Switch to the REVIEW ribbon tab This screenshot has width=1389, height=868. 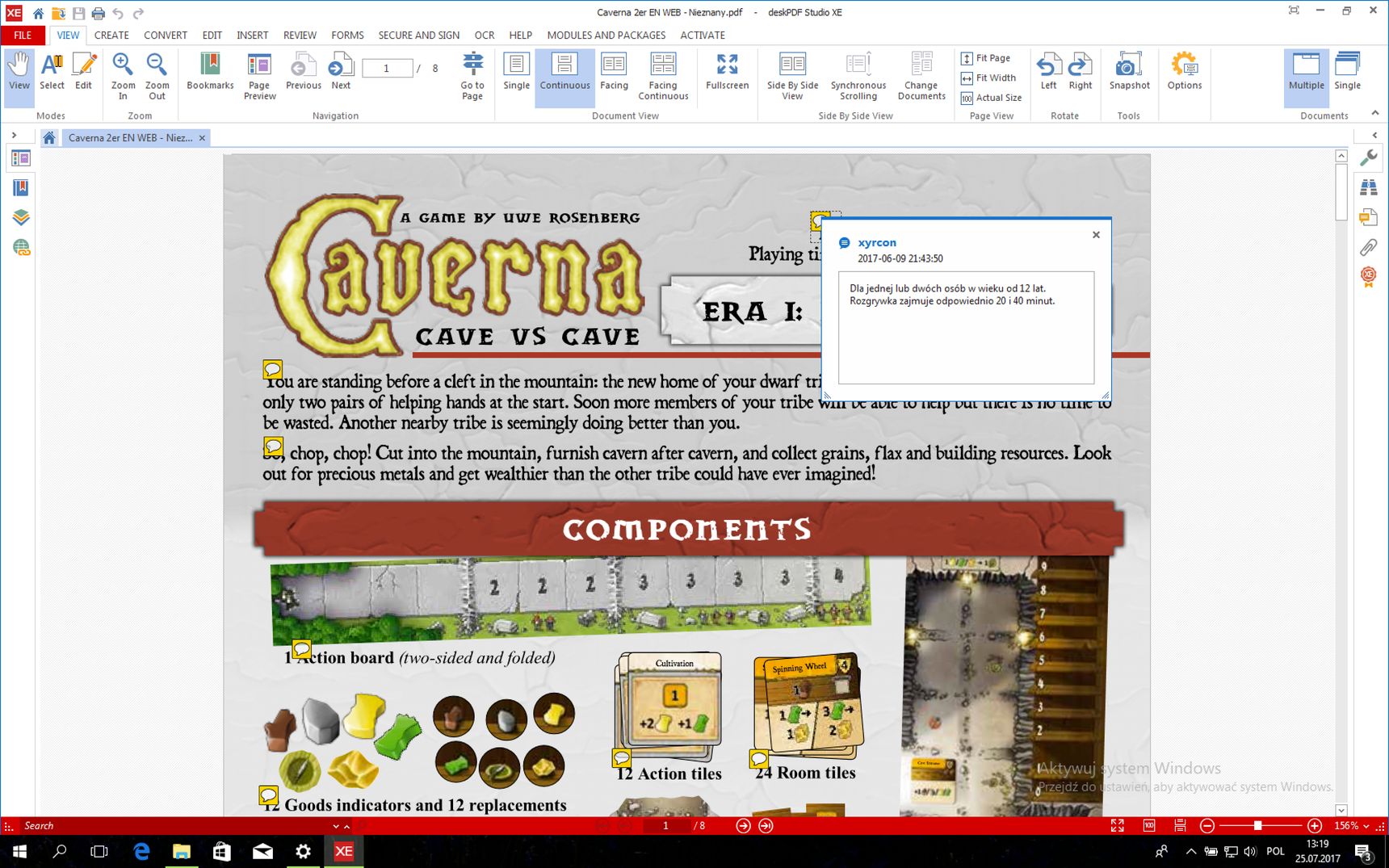tap(300, 35)
